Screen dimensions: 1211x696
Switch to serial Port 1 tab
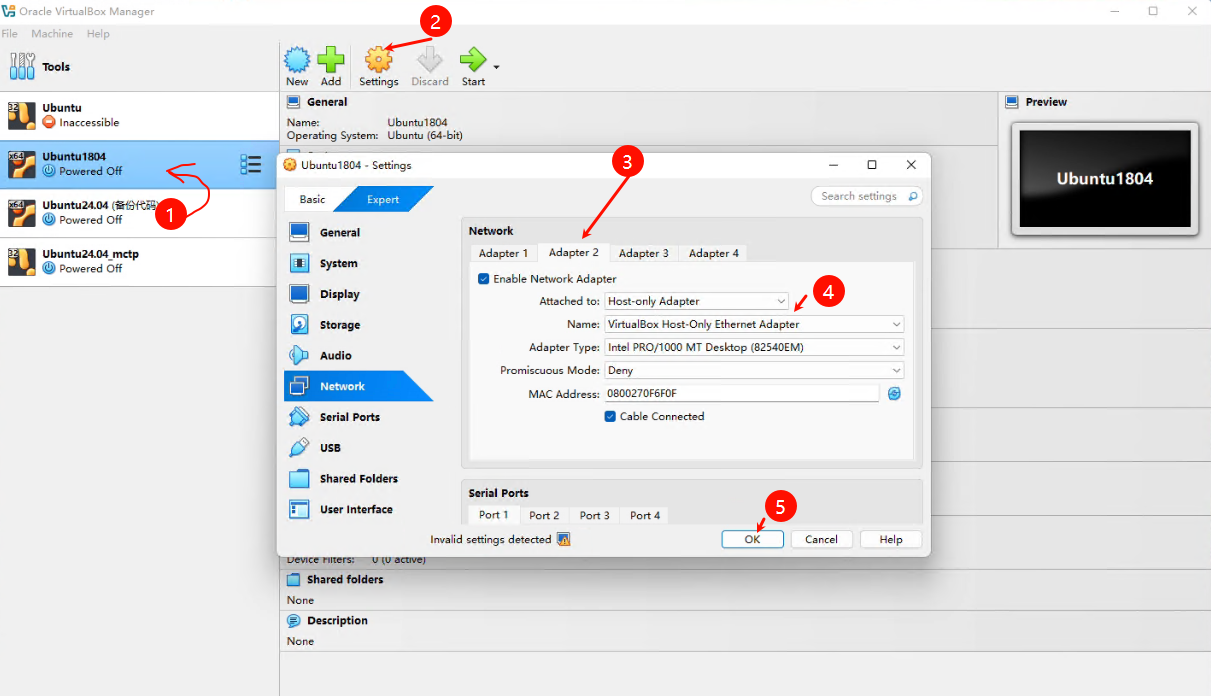(x=493, y=515)
